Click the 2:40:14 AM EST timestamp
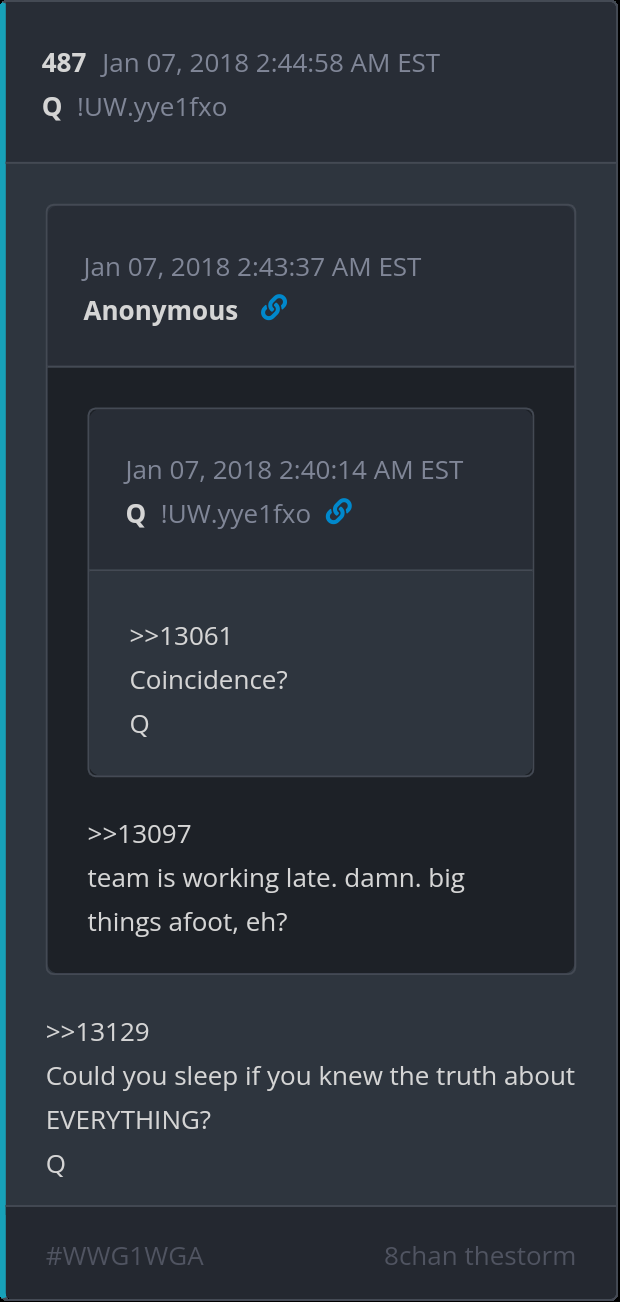Image resolution: width=620 pixels, height=1302 pixels. [x=294, y=470]
